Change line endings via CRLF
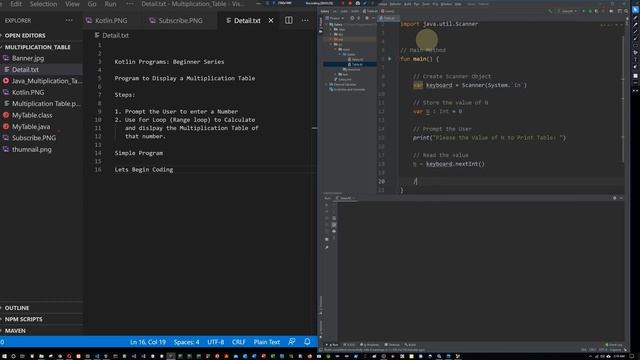Viewport: 640px width, 360px height. pos(238,342)
